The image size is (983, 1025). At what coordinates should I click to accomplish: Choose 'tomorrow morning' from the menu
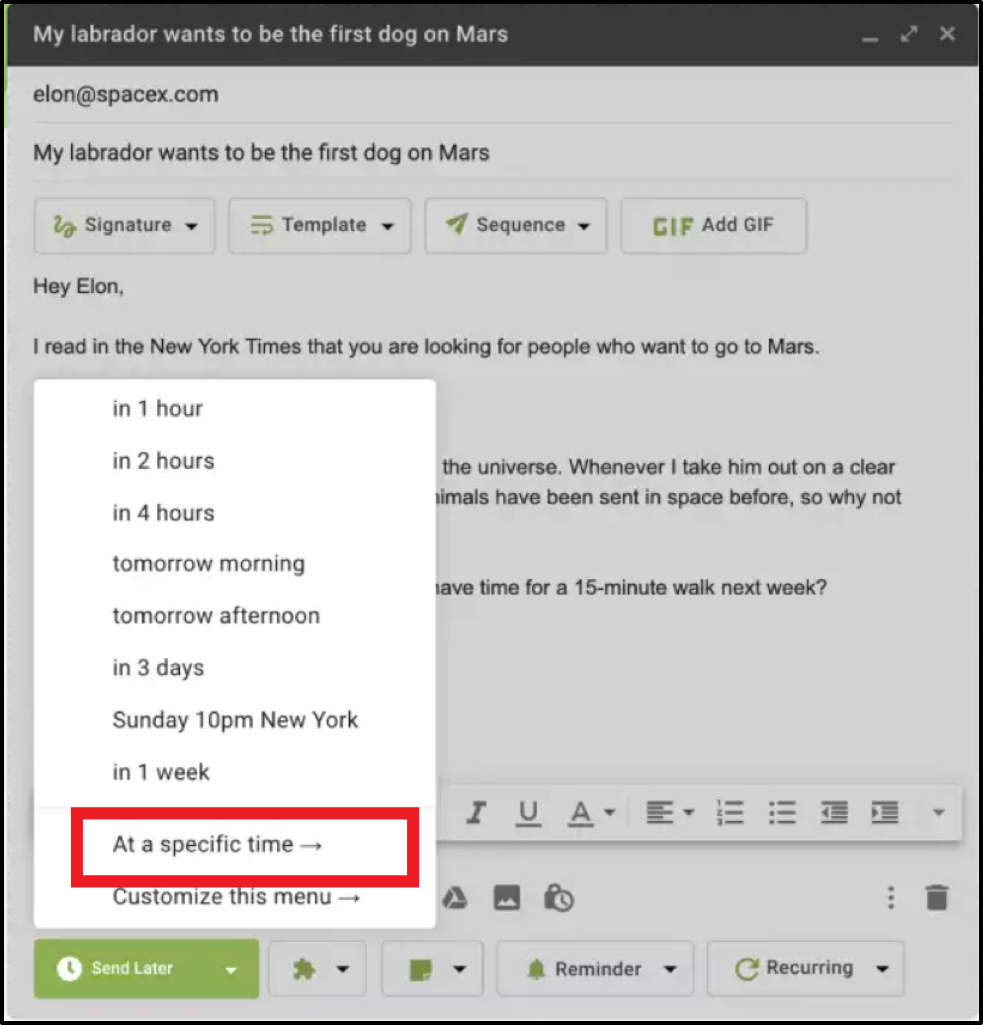coord(208,564)
